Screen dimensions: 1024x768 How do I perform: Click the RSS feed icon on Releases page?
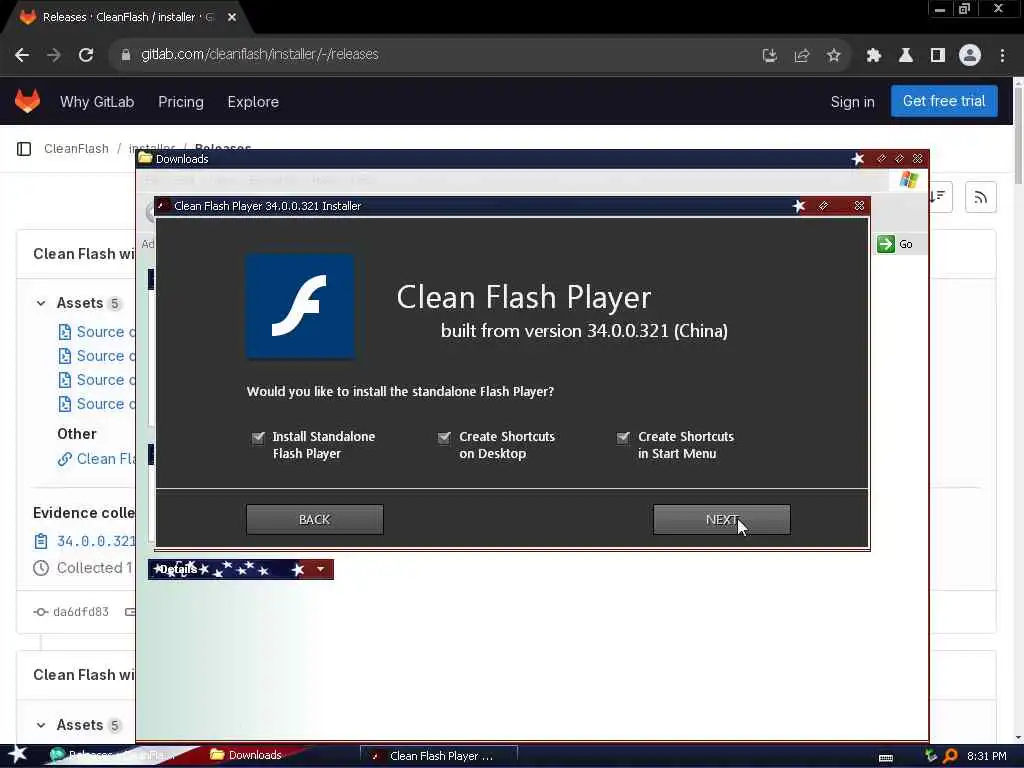981,197
